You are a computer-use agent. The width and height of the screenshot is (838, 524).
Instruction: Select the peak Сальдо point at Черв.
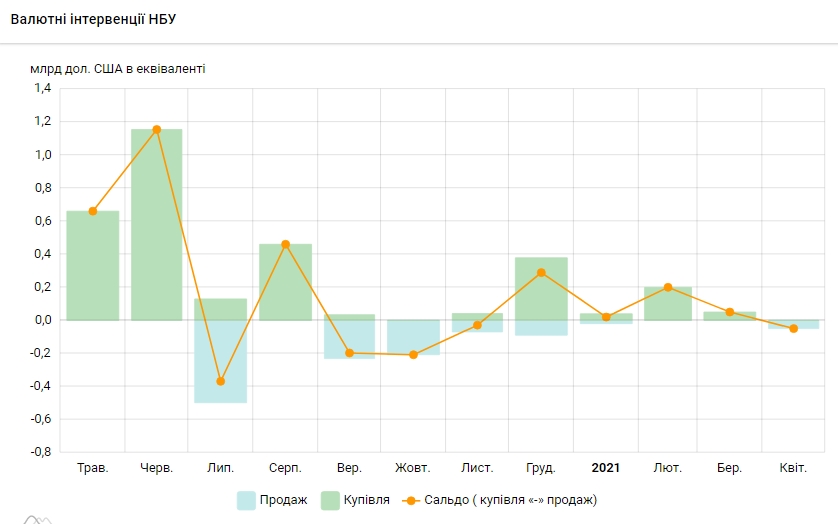(x=157, y=129)
